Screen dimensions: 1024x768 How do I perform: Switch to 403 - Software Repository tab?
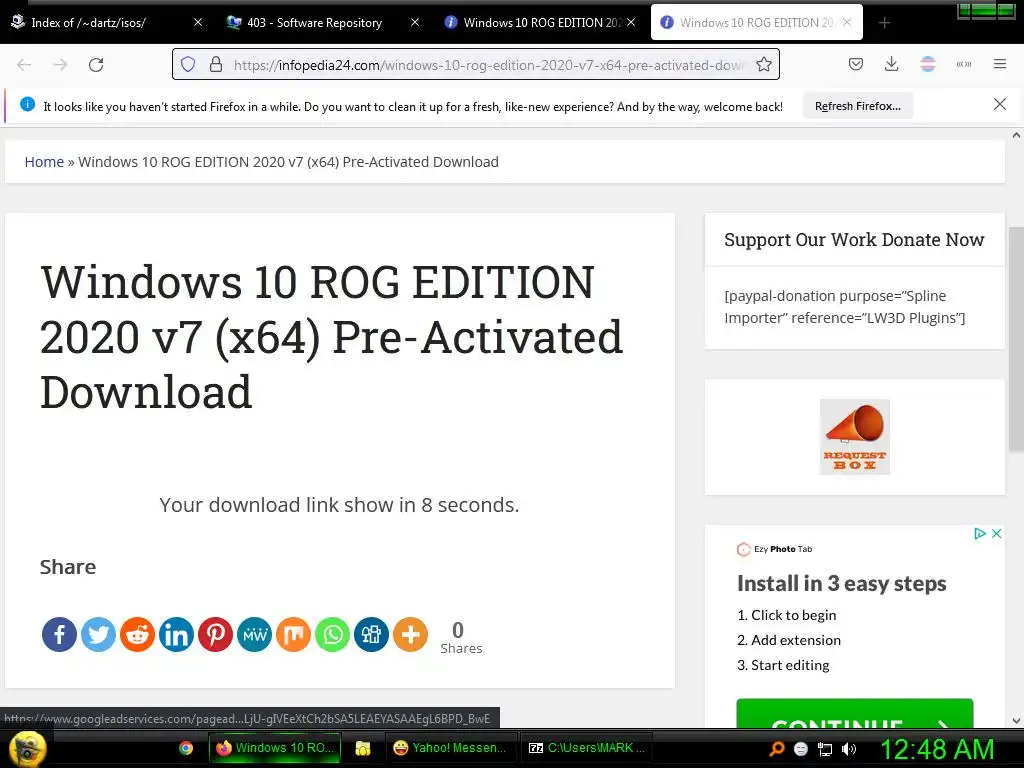point(314,23)
